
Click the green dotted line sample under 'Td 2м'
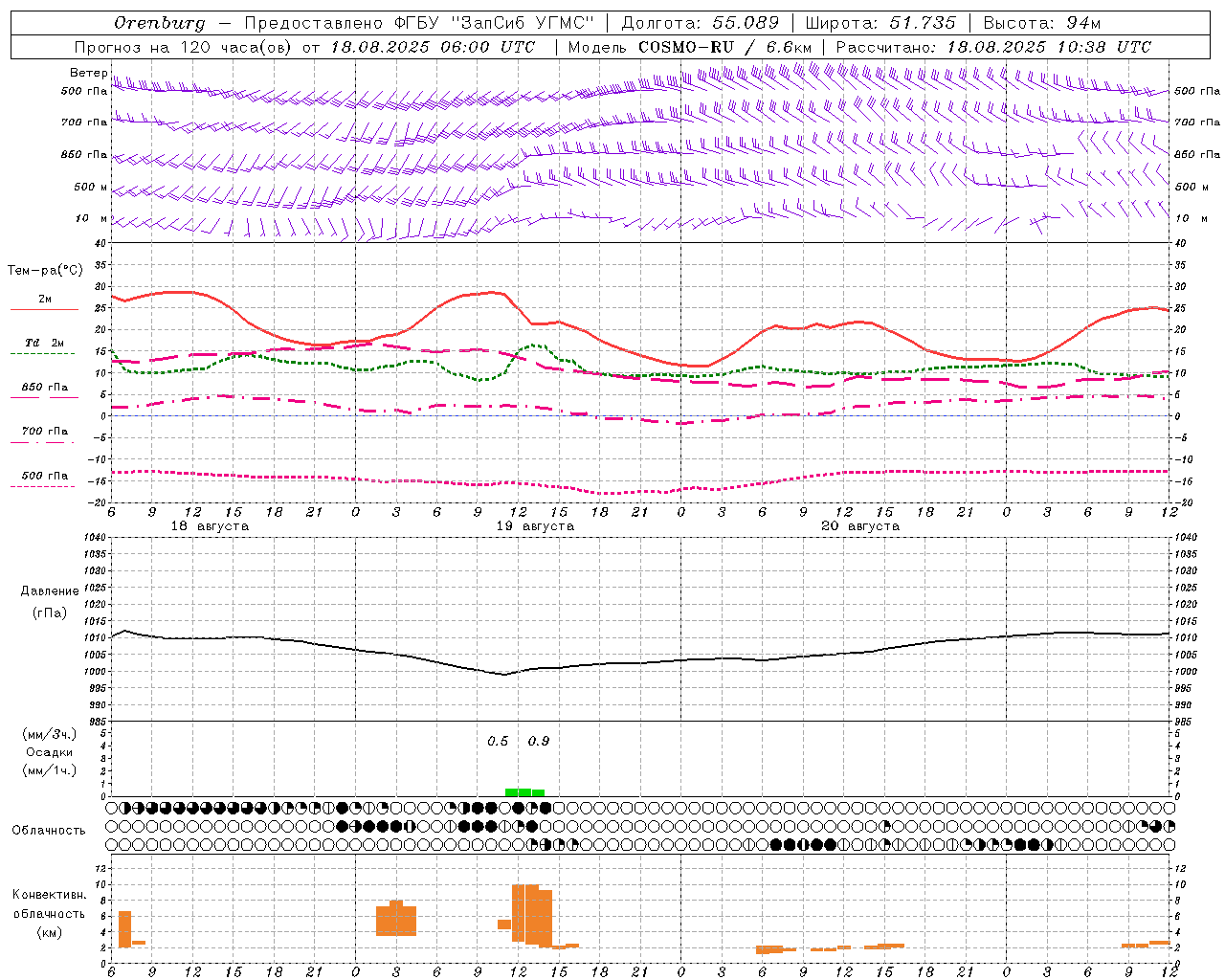coord(42,354)
